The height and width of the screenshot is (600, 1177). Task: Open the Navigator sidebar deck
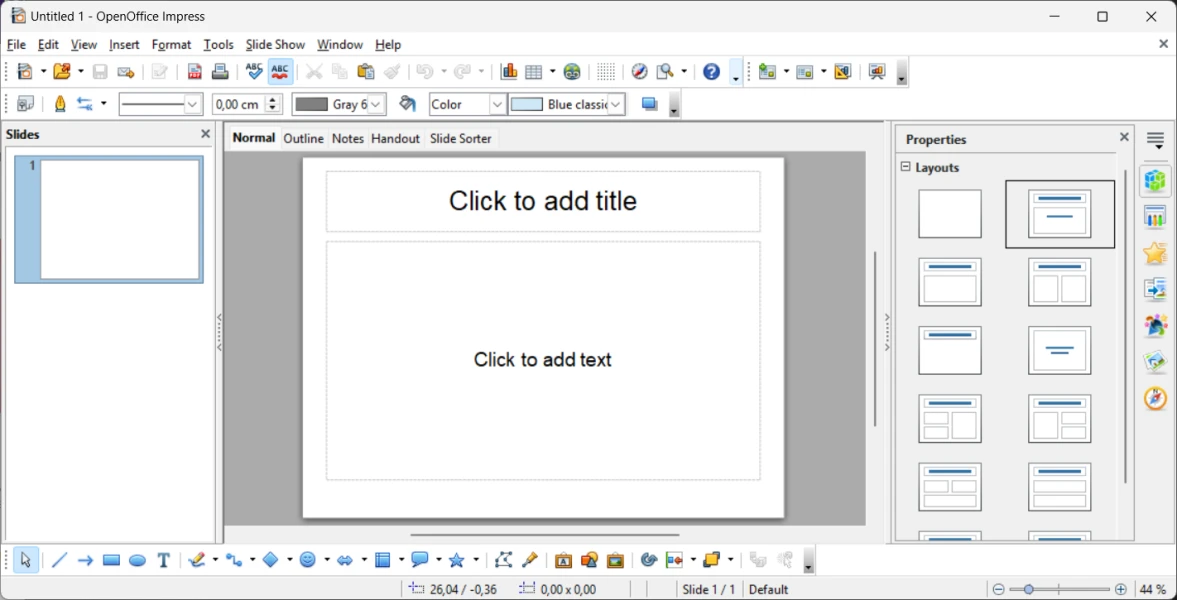point(1155,398)
